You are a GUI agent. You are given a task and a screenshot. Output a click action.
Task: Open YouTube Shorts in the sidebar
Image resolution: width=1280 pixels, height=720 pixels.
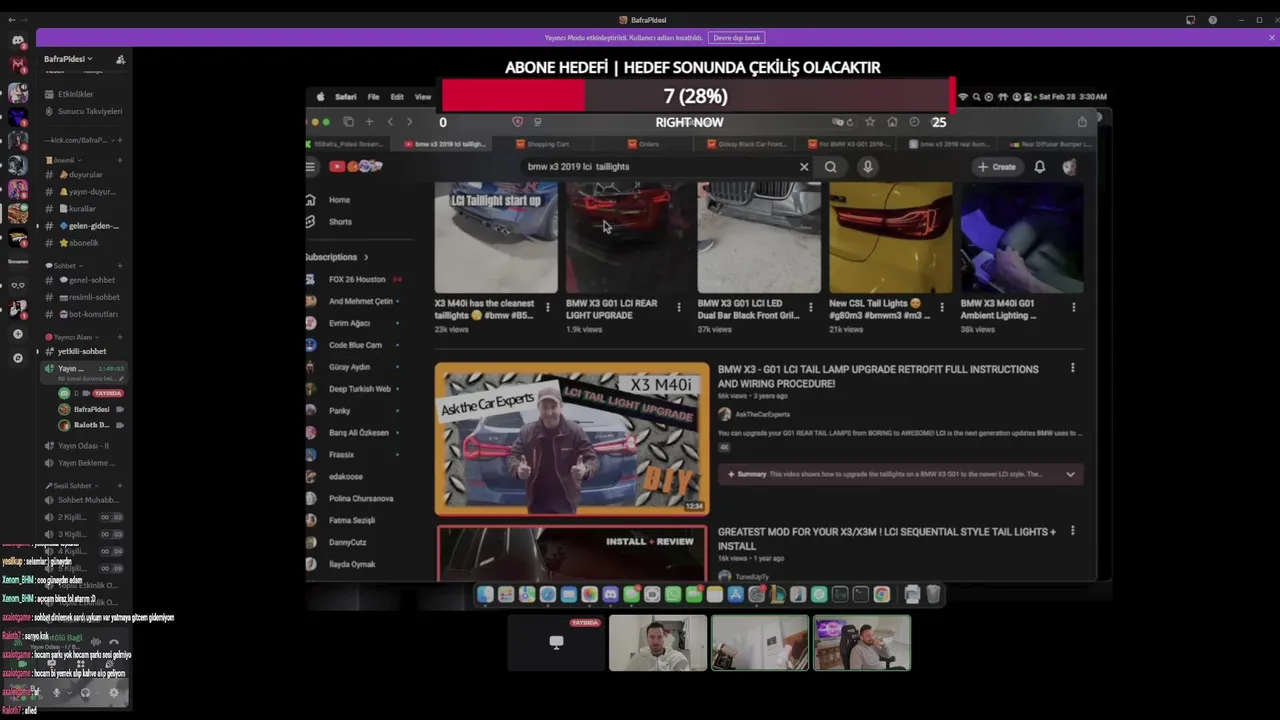(x=340, y=222)
